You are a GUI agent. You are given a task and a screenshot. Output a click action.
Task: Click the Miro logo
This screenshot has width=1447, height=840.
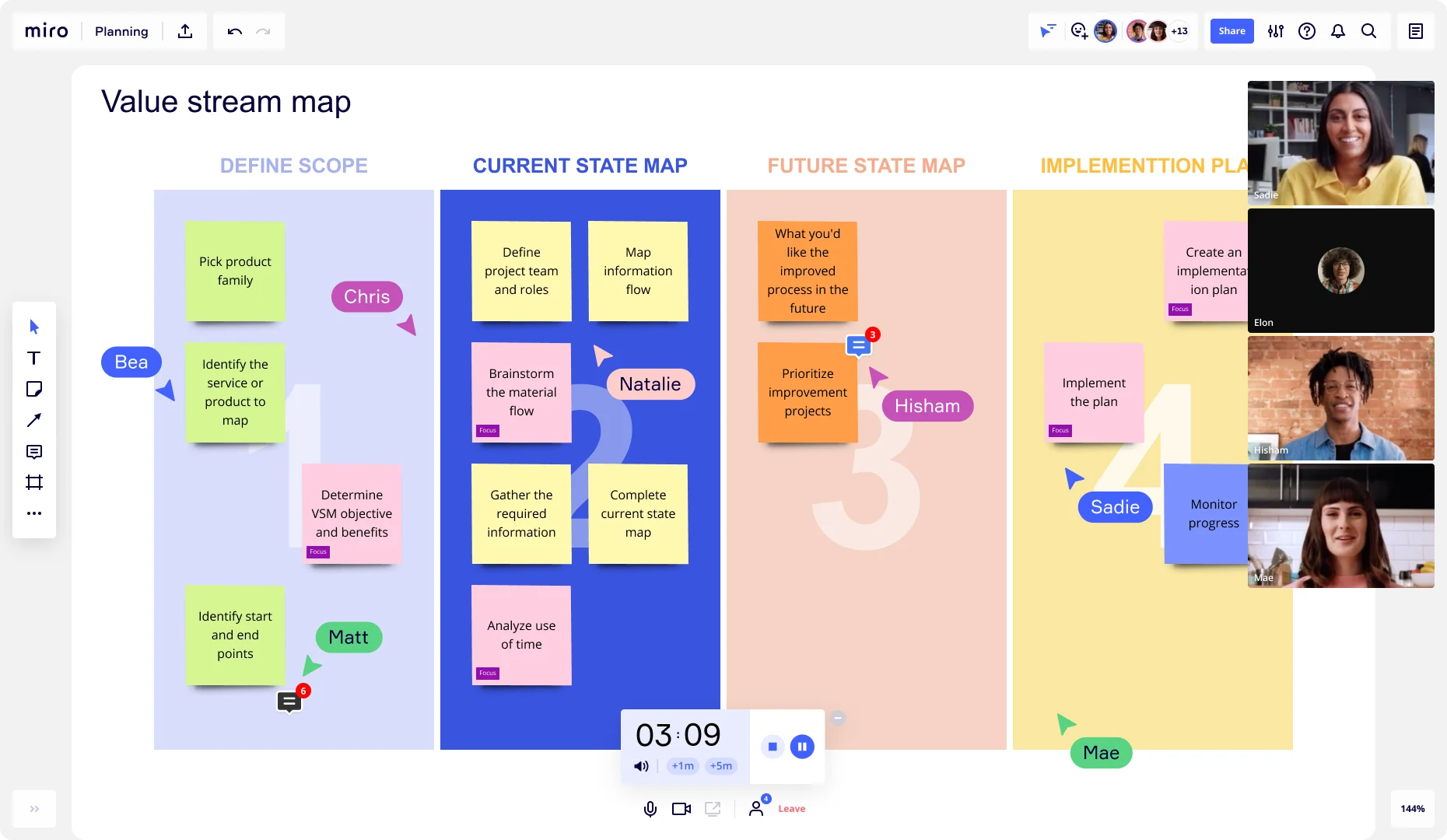[47, 31]
